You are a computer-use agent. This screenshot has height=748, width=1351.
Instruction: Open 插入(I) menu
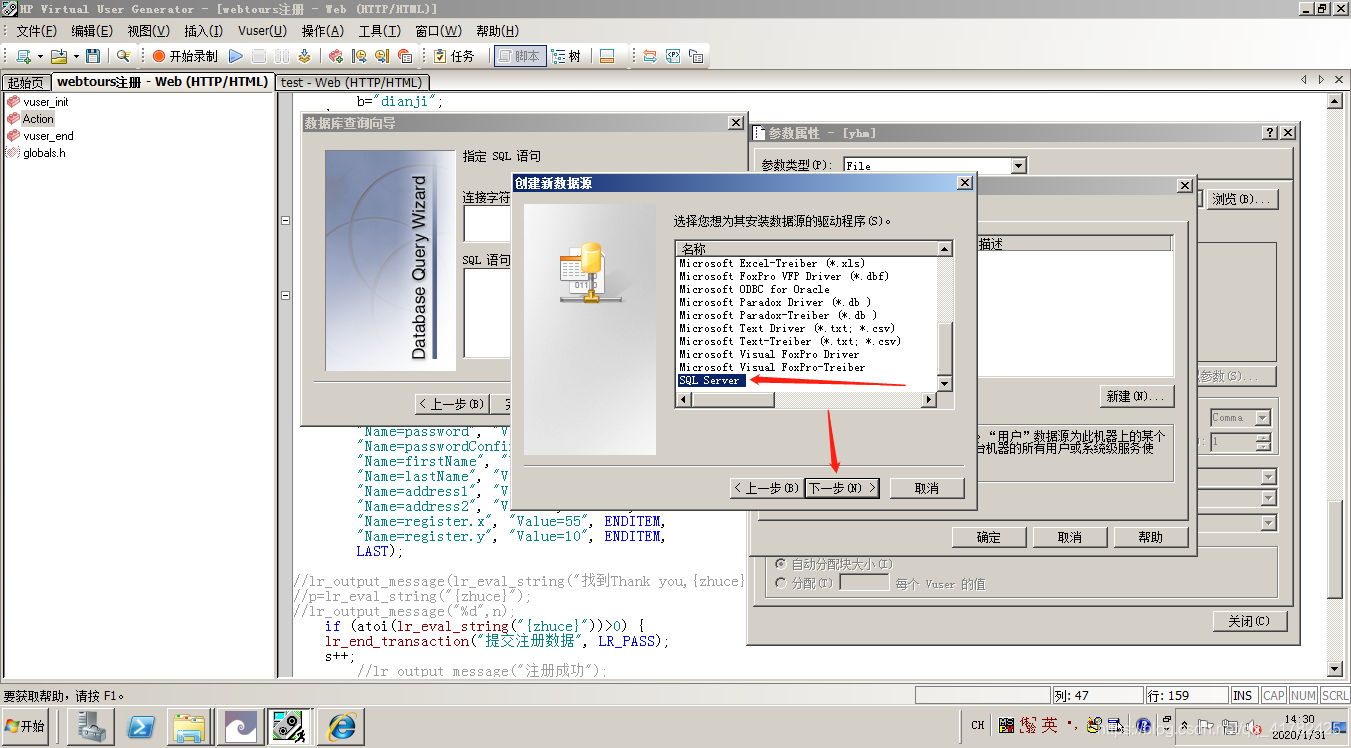203,31
